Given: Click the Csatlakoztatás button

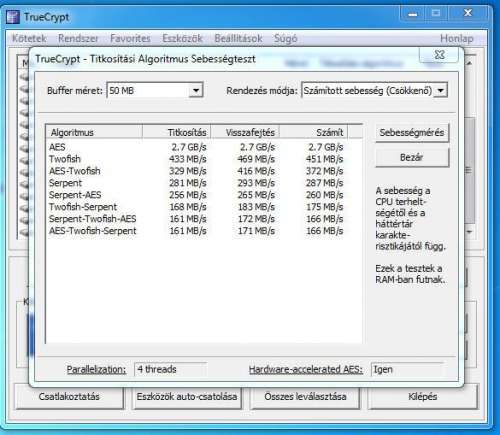Looking at the screenshot, I should (x=69, y=396).
